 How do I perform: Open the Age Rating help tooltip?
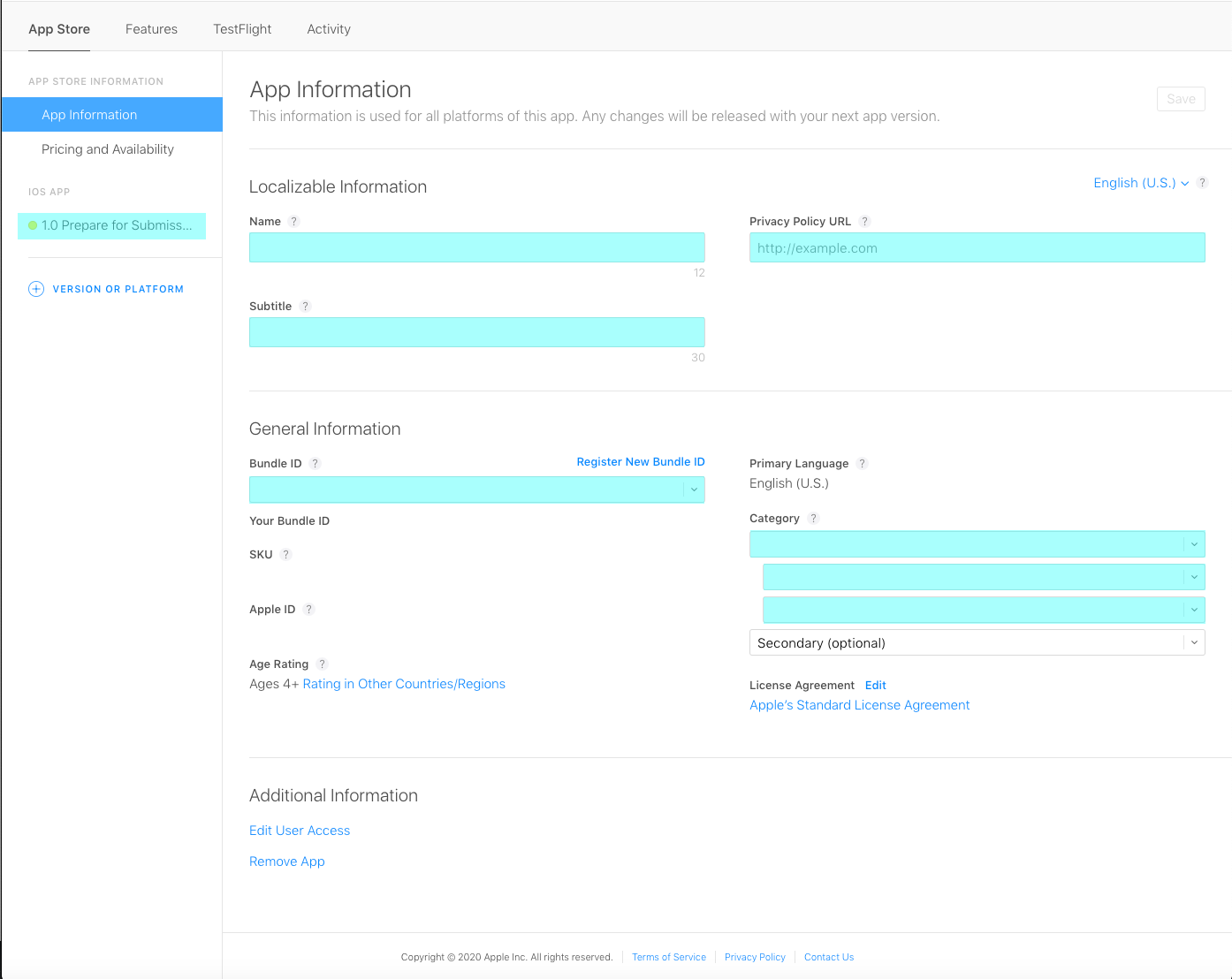click(x=322, y=664)
